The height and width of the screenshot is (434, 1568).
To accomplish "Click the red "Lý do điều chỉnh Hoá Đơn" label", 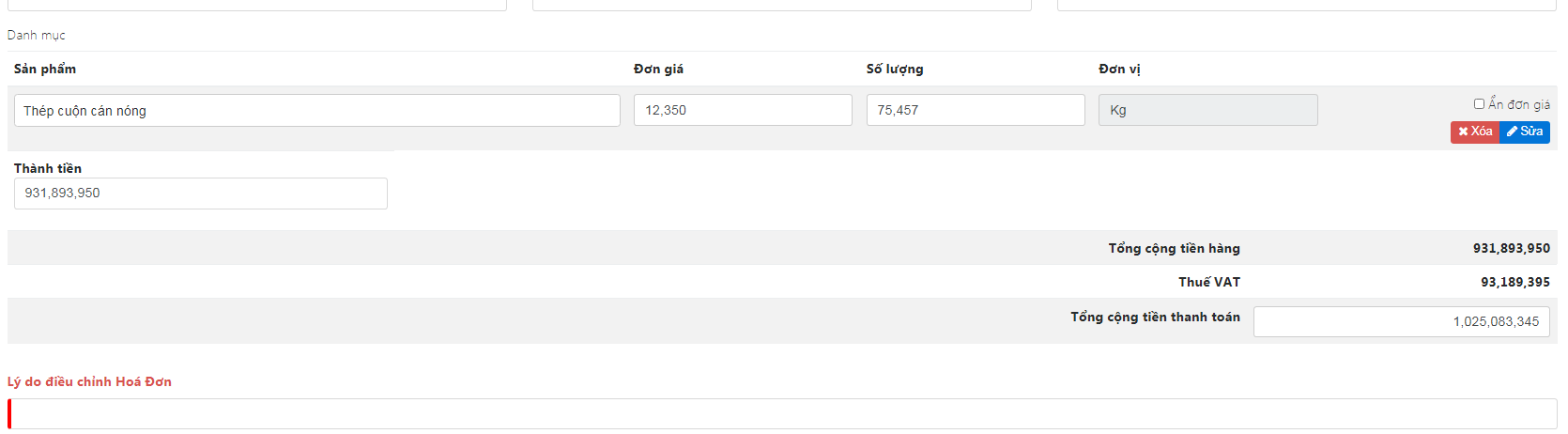I will pyautogui.click(x=89, y=381).
